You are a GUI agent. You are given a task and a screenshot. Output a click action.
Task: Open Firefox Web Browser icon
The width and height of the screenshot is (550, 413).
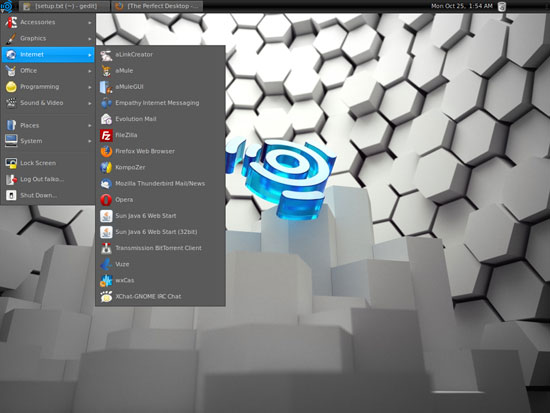coord(106,151)
